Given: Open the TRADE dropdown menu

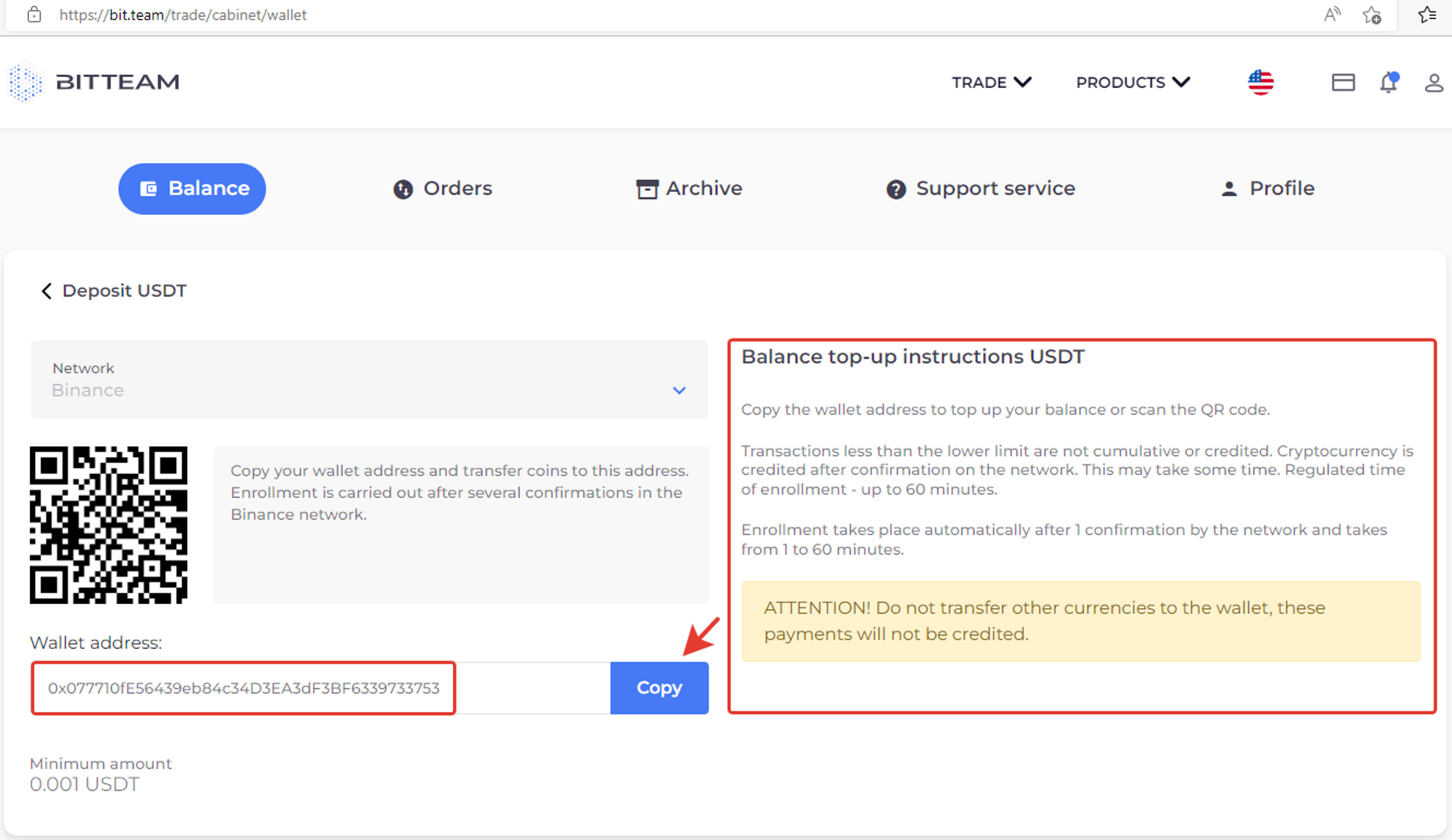Looking at the screenshot, I should click(x=992, y=82).
